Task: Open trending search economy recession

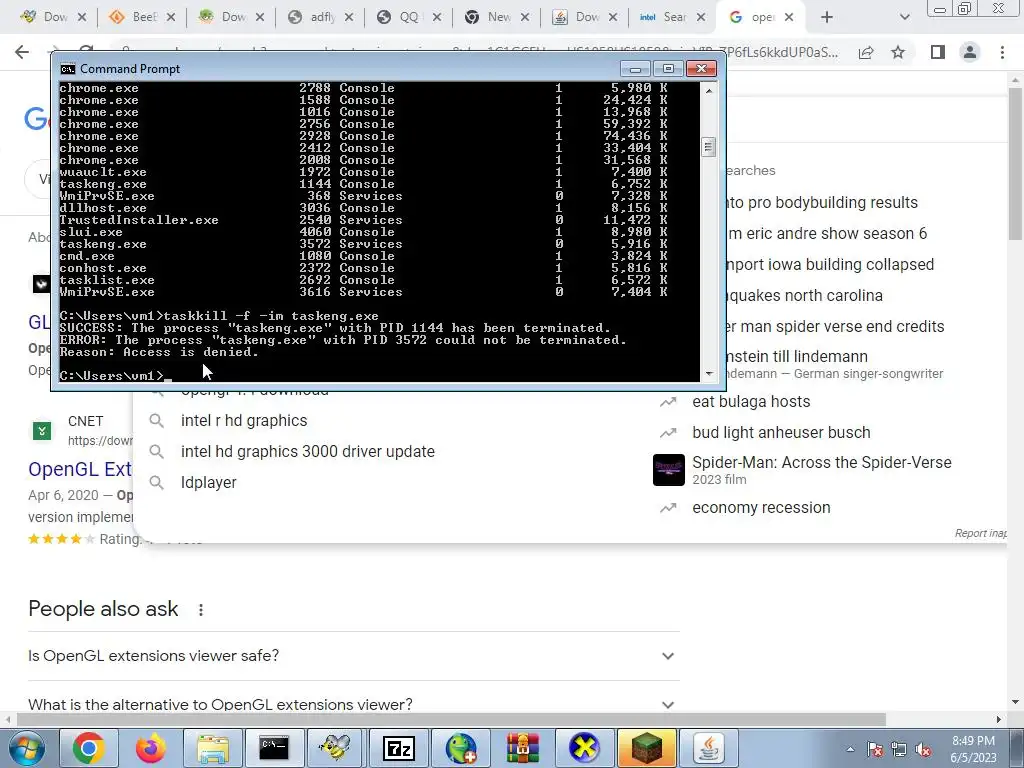Action: [761, 507]
